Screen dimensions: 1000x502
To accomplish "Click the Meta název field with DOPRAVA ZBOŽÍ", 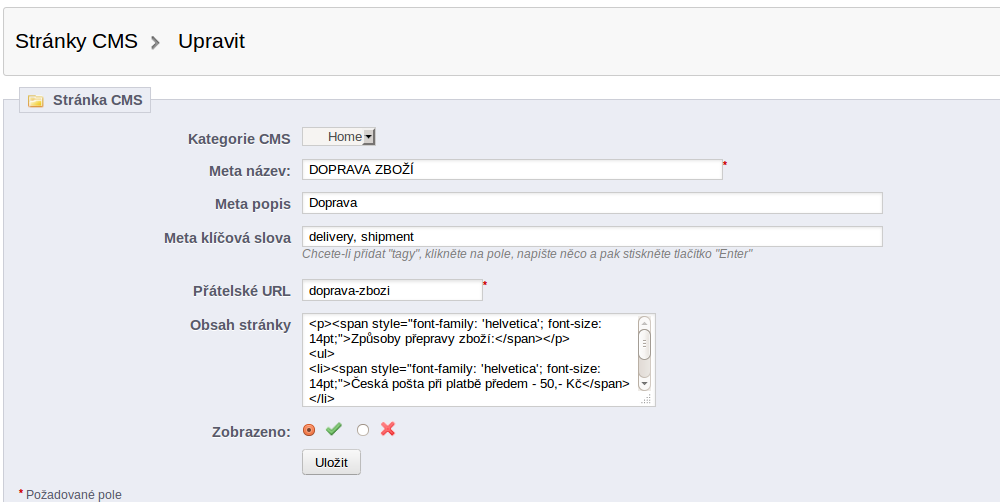I will pyautogui.click(x=512, y=170).
